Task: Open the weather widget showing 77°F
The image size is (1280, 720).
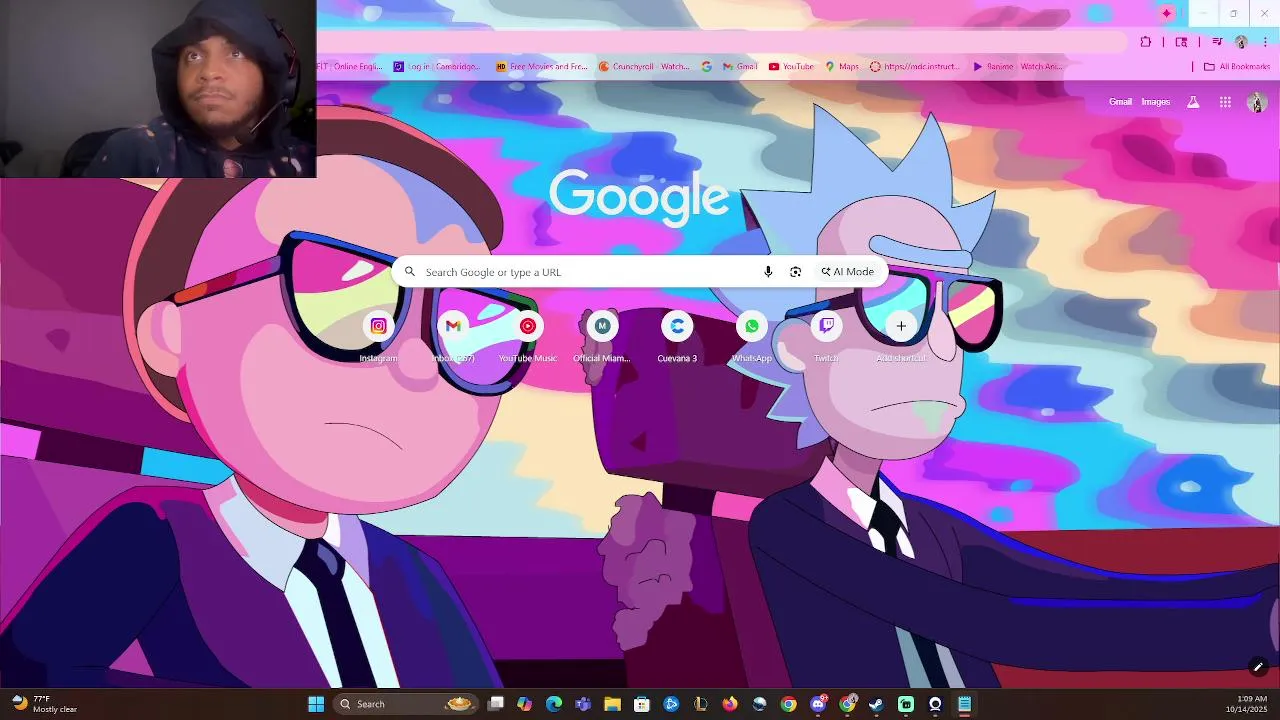Action: pyautogui.click(x=45, y=704)
